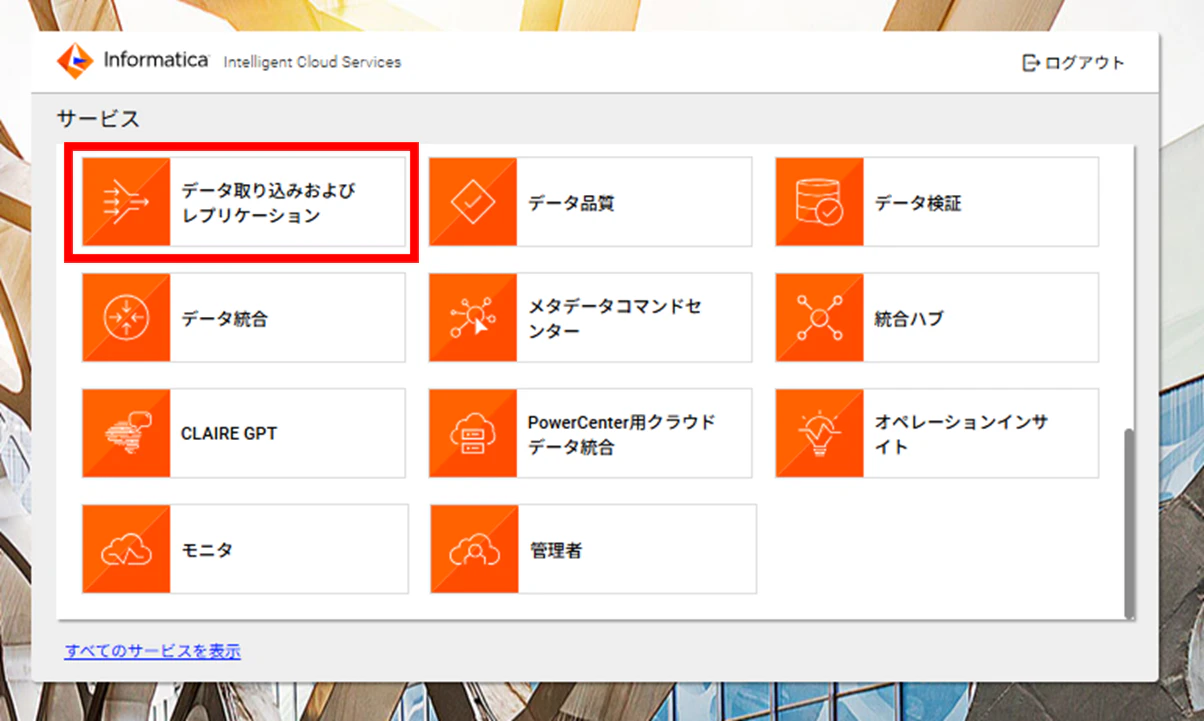1204x721 pixels.
Task: Open the データ検証 service tile
Action: (x=937, y=202)
